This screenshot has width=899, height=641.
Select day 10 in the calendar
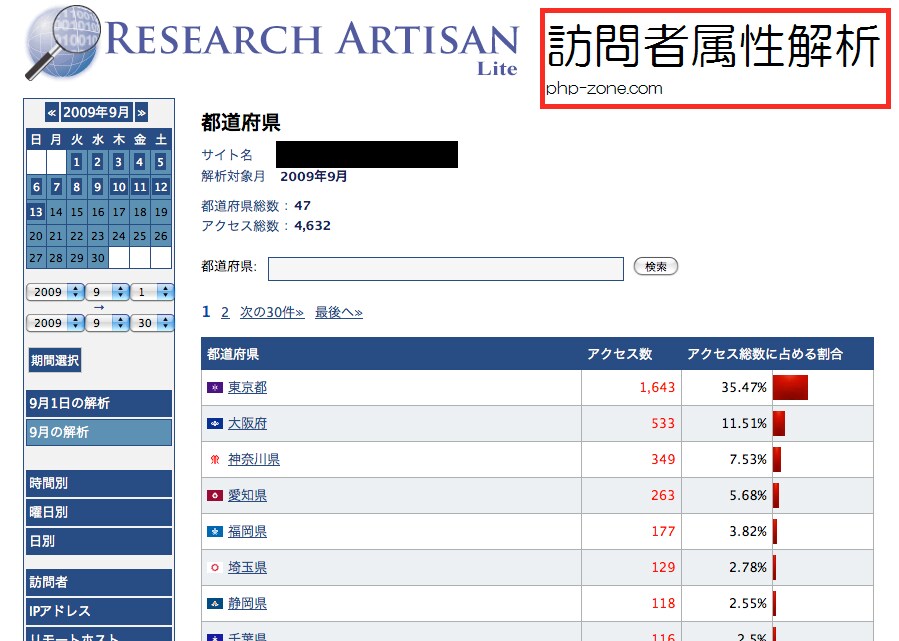[x=119, y=187]
